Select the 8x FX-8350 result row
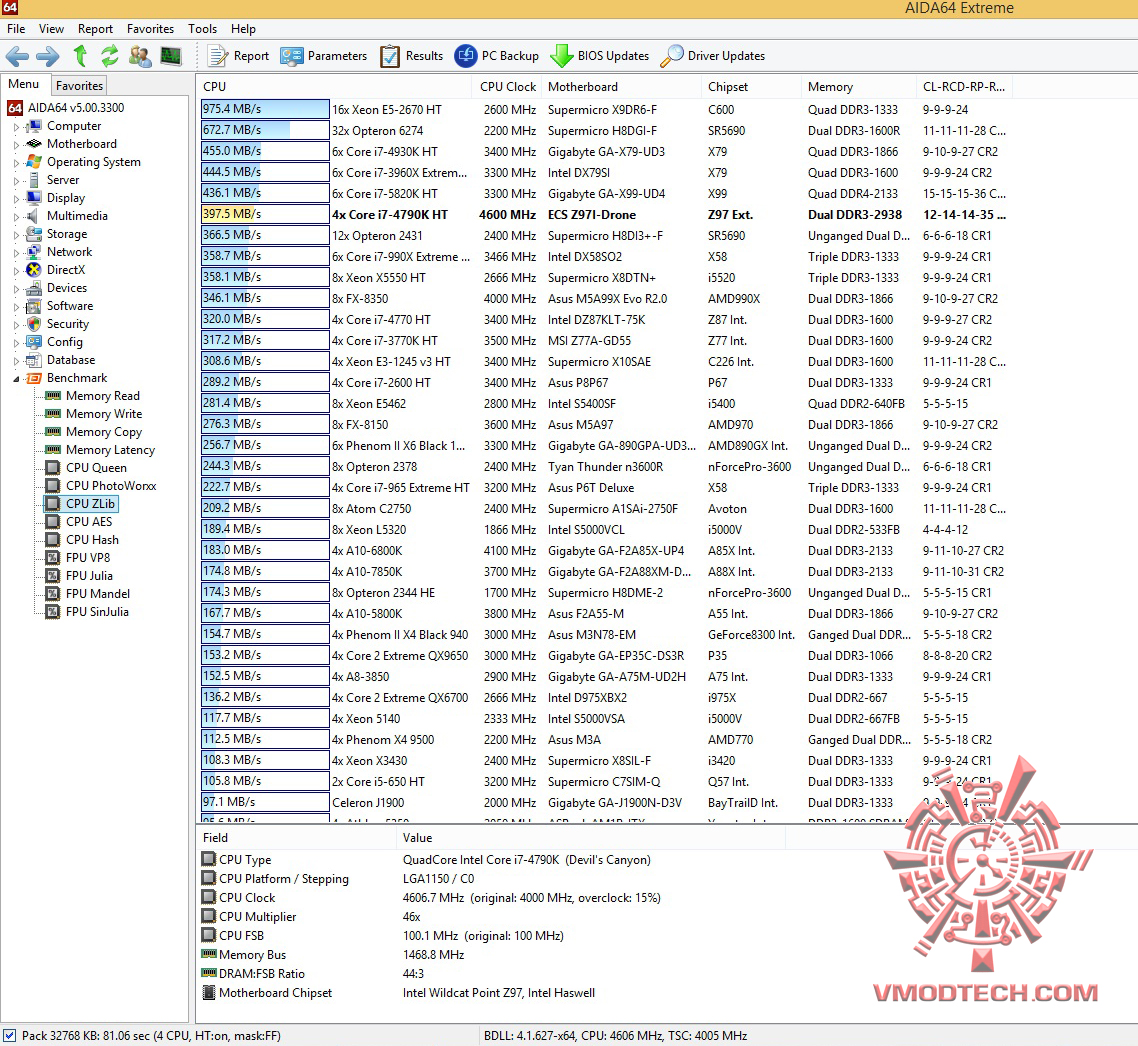The height and width of the screenshot is (1046, 1138). [x=606, y=299]
